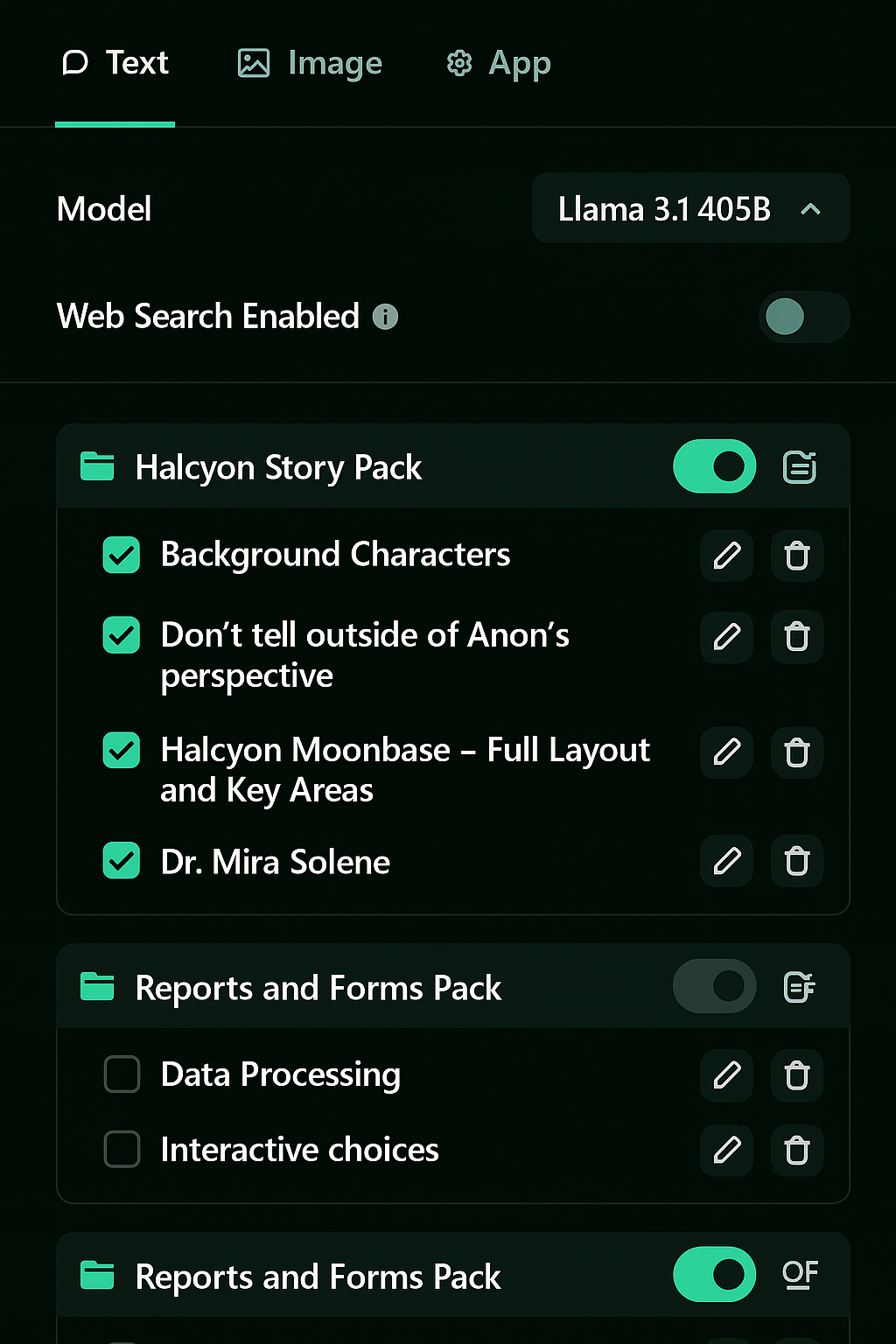Viewport: 896px width, 1344px height.
Task: Enable the first Reports and Forms Pack toggle
Action: (715, 986)
